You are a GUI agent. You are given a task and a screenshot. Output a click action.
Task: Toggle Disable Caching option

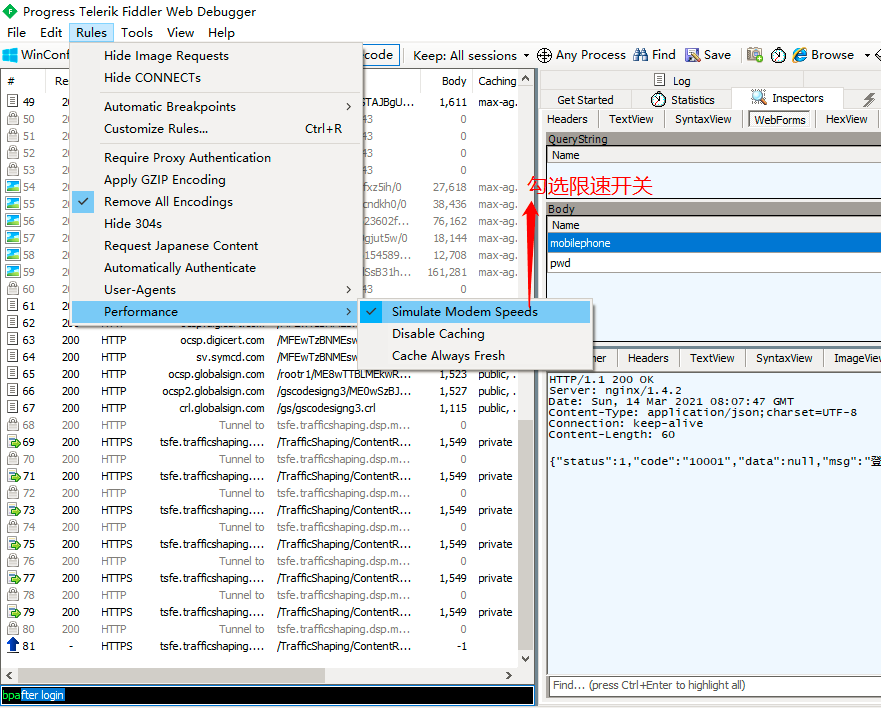tap(474, 334)
